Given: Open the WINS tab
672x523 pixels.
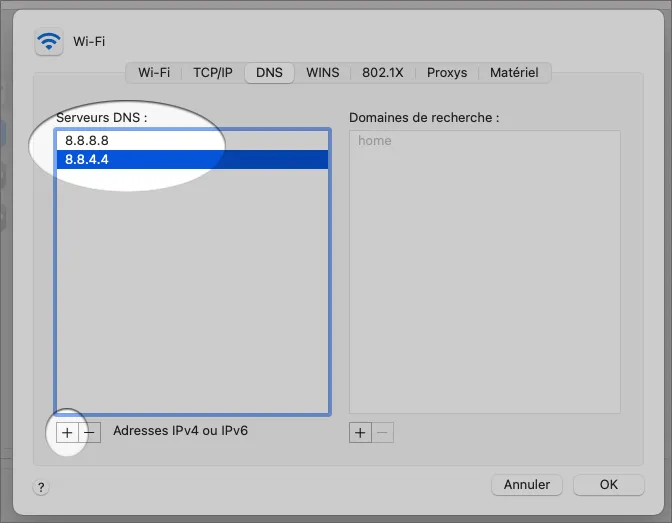Looking at the screenshot, I should [x=323, y=73].
